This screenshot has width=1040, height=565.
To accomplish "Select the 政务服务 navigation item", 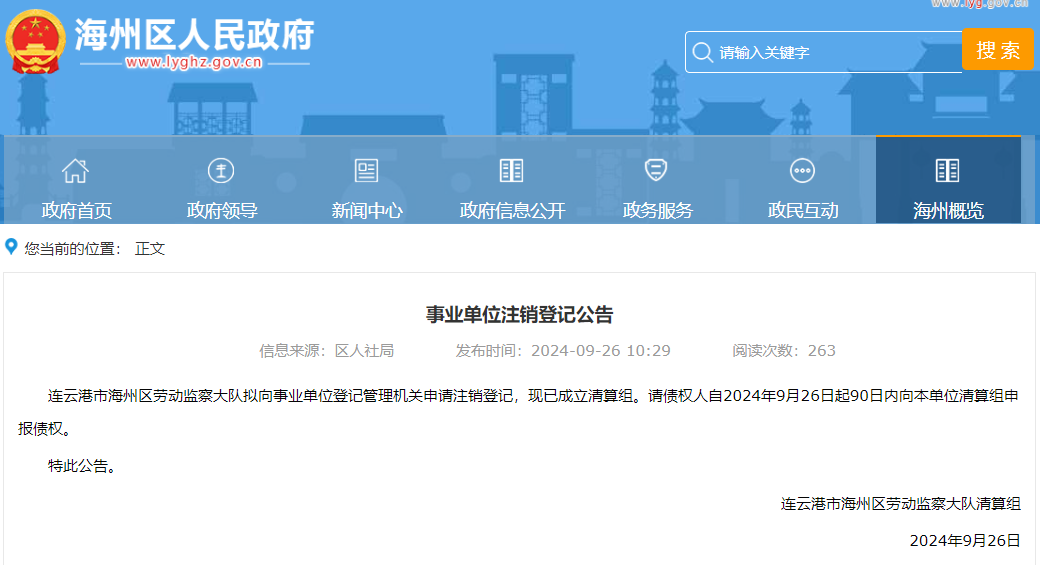I will pos(657,210).
